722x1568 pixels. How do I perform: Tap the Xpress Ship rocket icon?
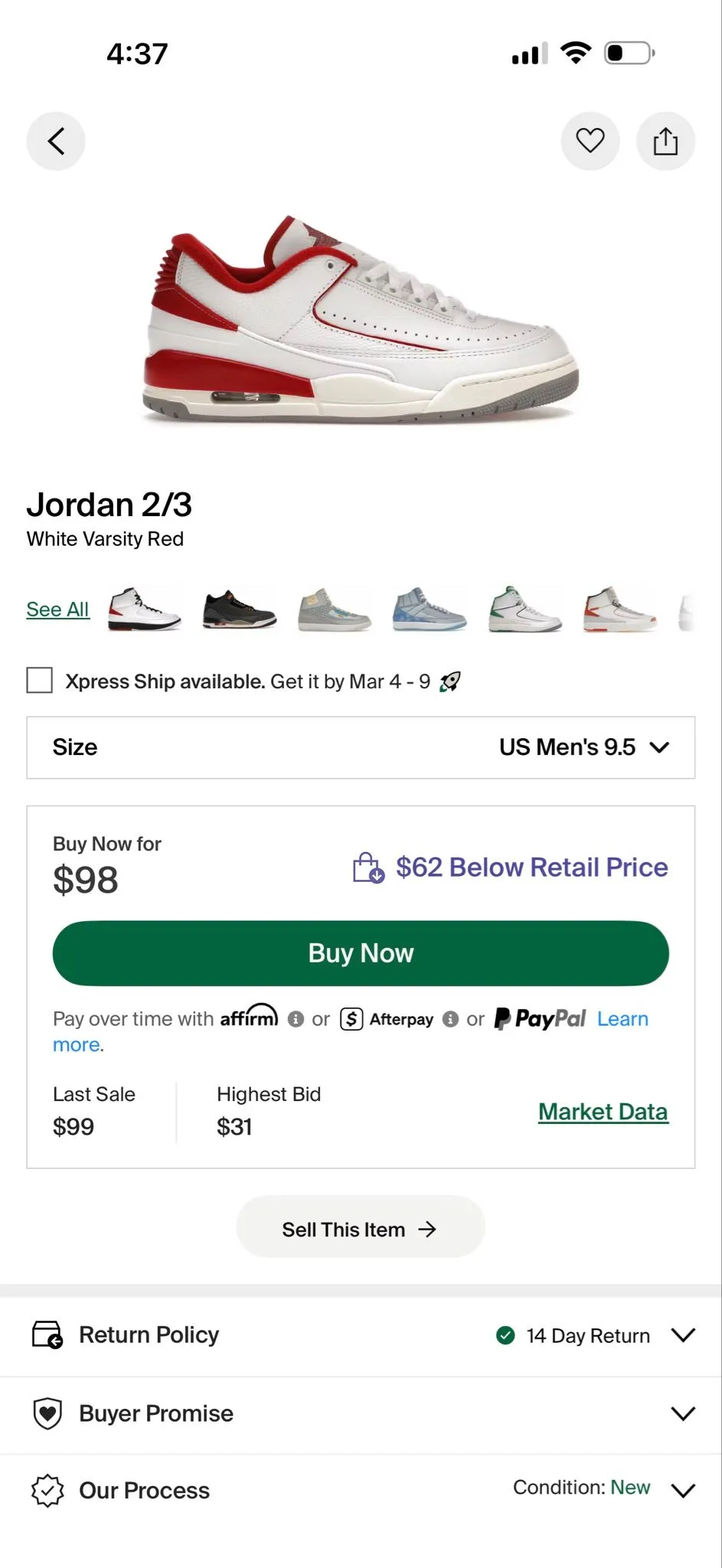[450, 681]
